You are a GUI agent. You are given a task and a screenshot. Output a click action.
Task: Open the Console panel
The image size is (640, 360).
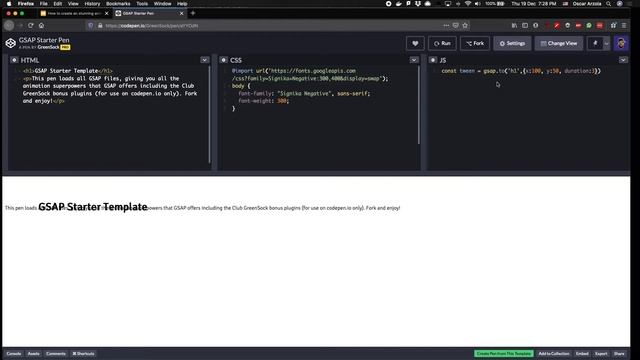[x=13, y=353]
